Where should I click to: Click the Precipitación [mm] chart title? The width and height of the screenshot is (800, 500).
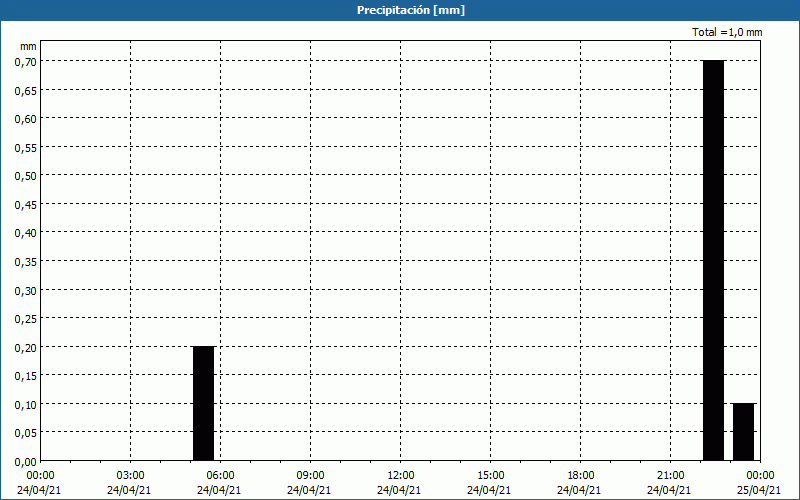point(411,10)
